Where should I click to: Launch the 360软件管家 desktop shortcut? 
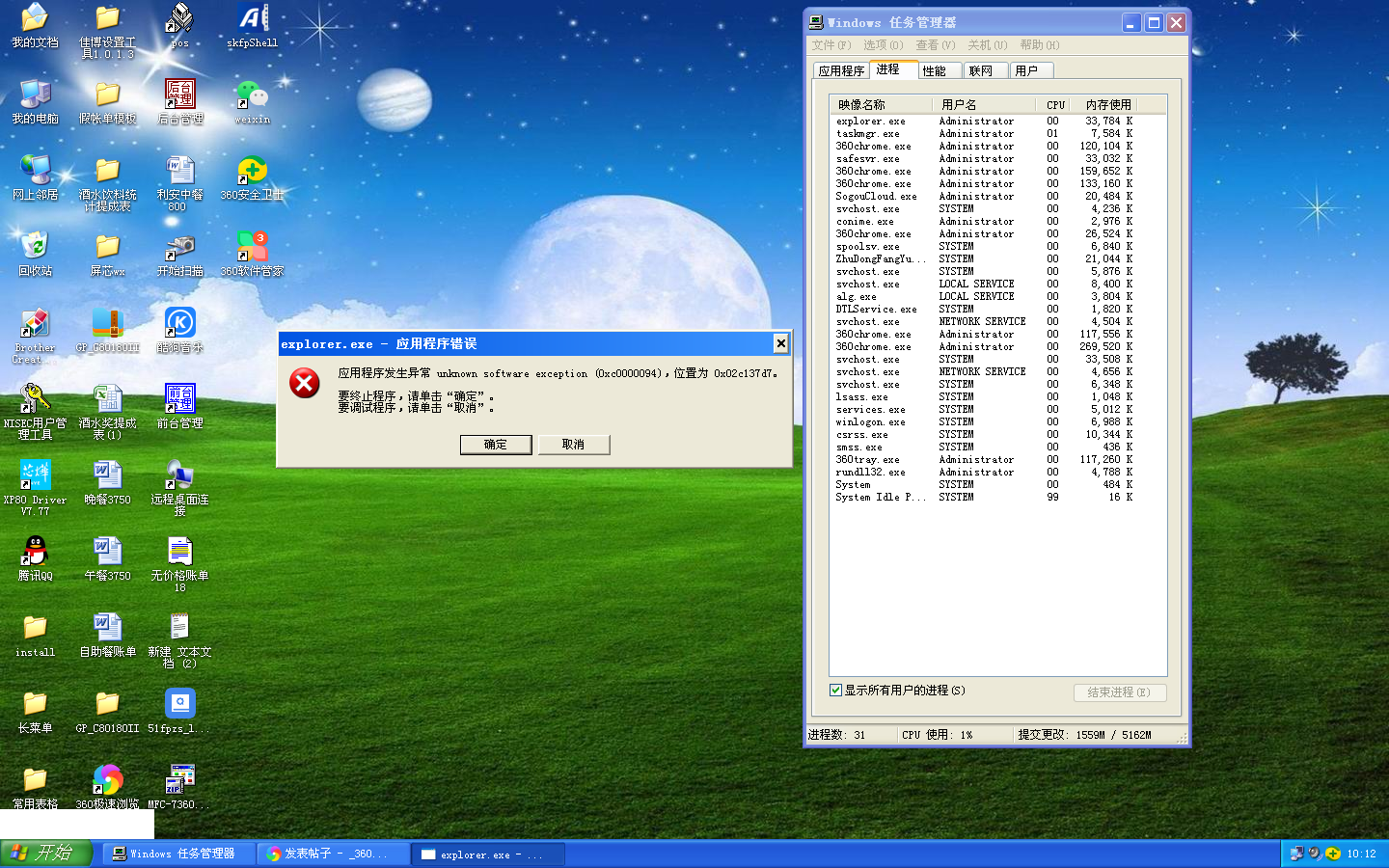pyautogui.click(x=252, y=255)
